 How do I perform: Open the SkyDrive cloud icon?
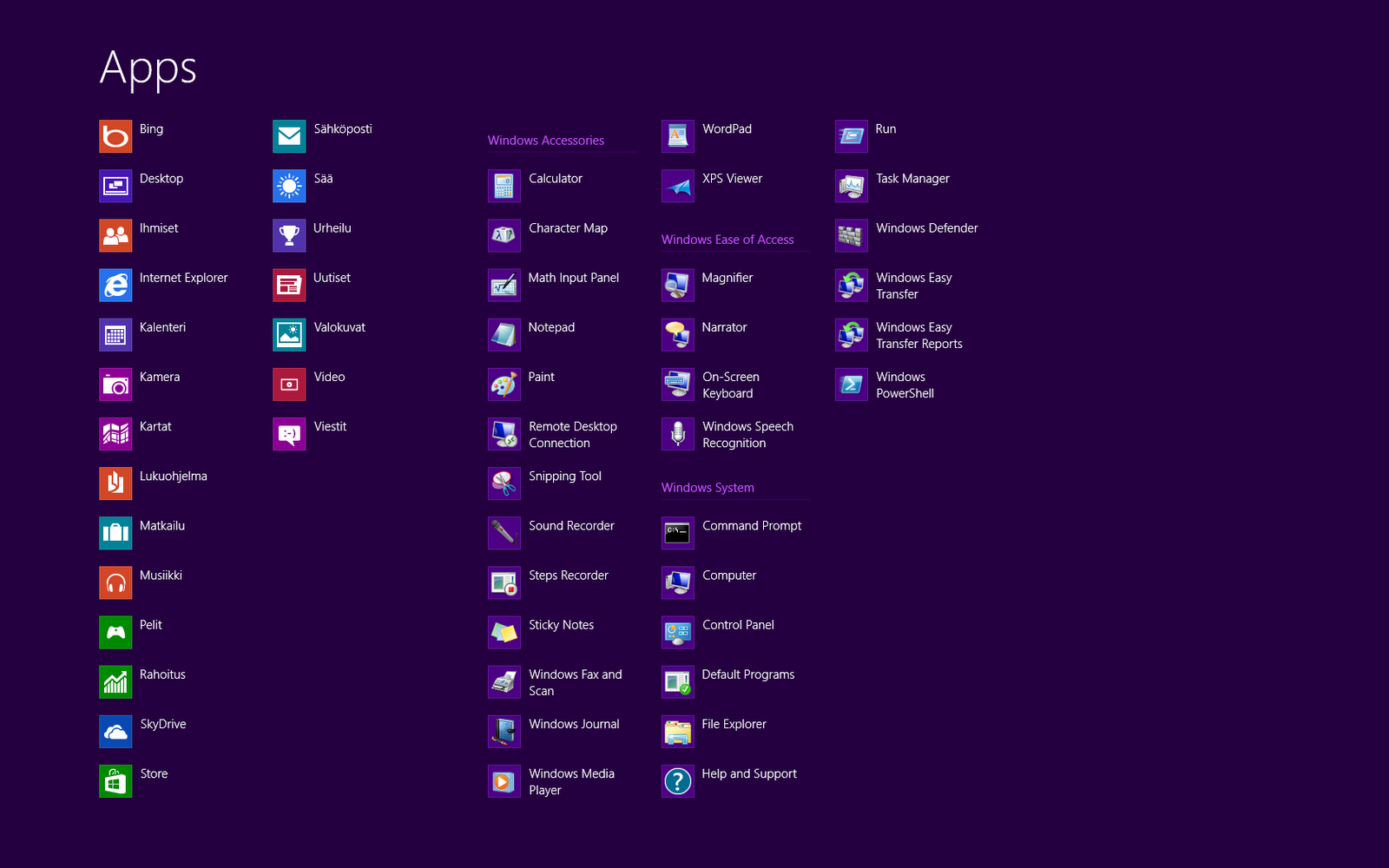[x=115, y=730]
